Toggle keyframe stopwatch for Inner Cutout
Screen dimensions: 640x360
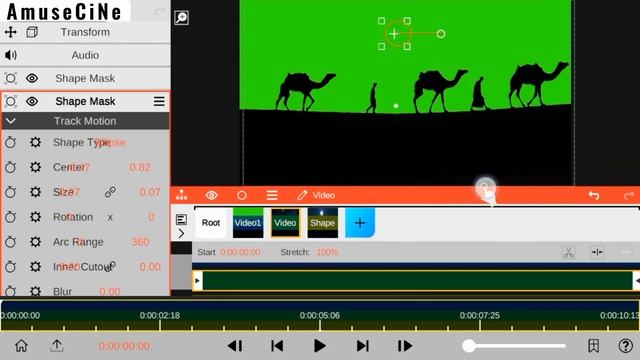(11, 267)
